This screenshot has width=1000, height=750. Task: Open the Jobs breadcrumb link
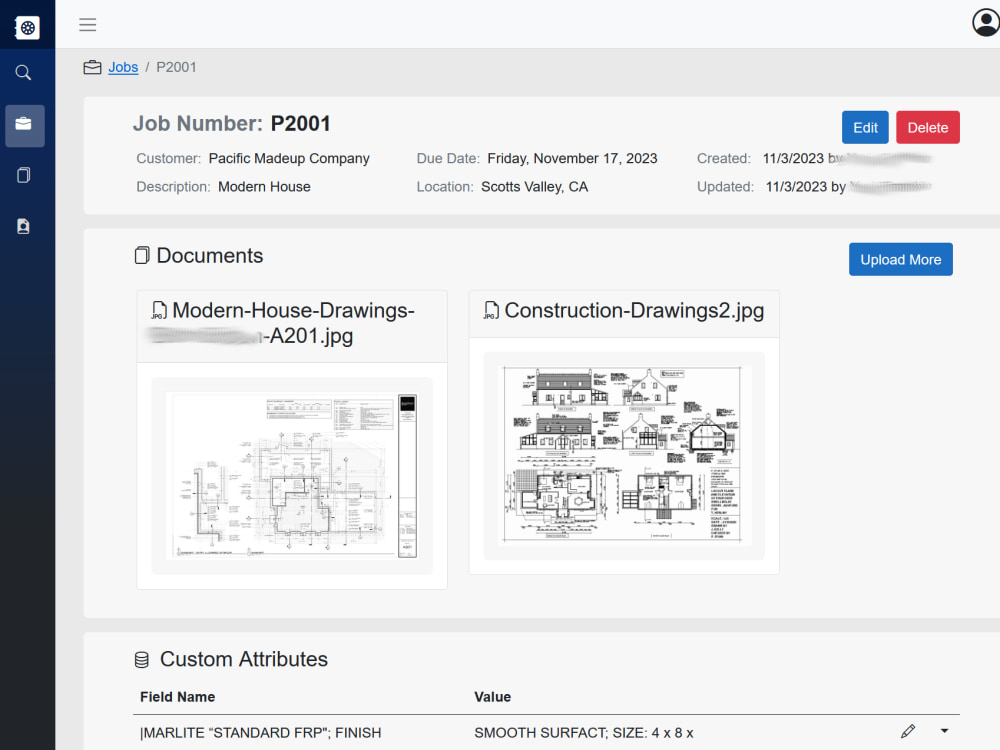(123, 67)
